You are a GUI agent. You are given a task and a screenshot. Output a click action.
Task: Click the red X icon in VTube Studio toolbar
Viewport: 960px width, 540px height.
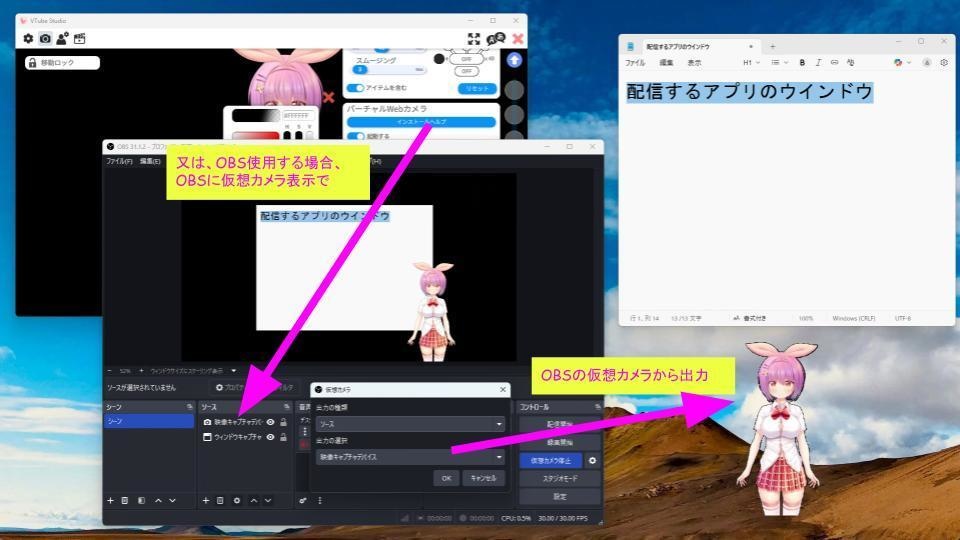[x=517, y=39]
